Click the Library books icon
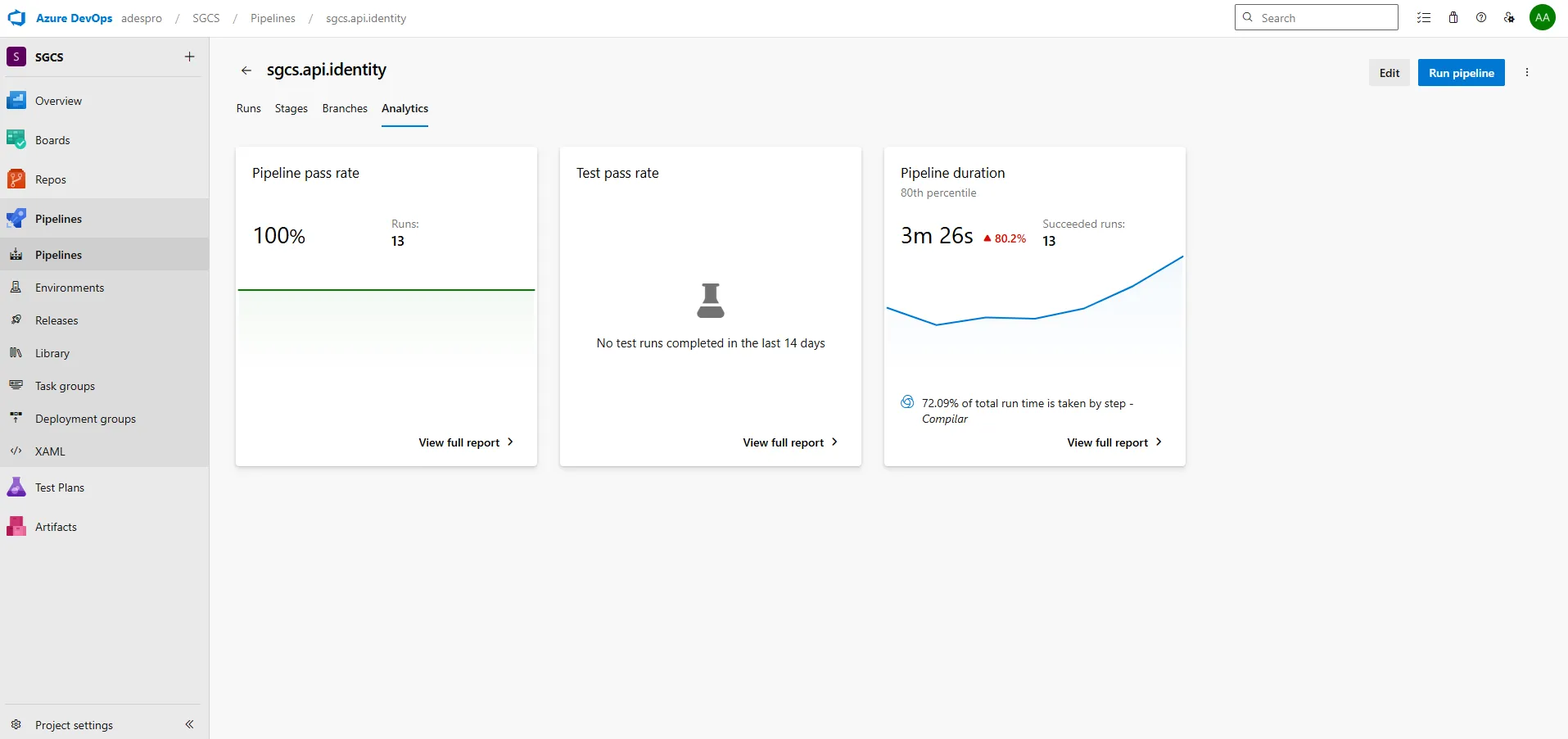Screen dimensions: 1568x739 coord(16,353)
